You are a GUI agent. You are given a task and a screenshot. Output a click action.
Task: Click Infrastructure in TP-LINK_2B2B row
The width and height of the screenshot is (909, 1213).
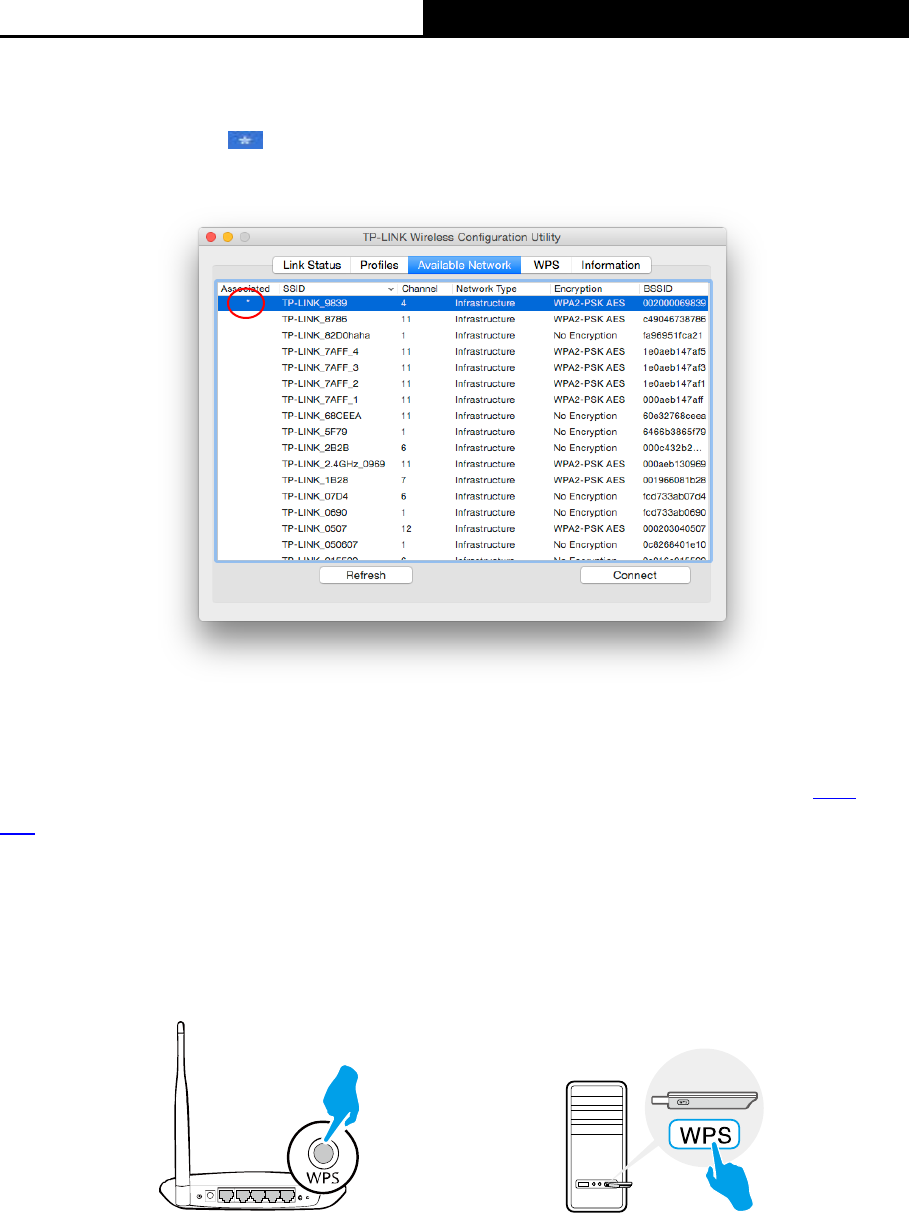click(485, 448)
